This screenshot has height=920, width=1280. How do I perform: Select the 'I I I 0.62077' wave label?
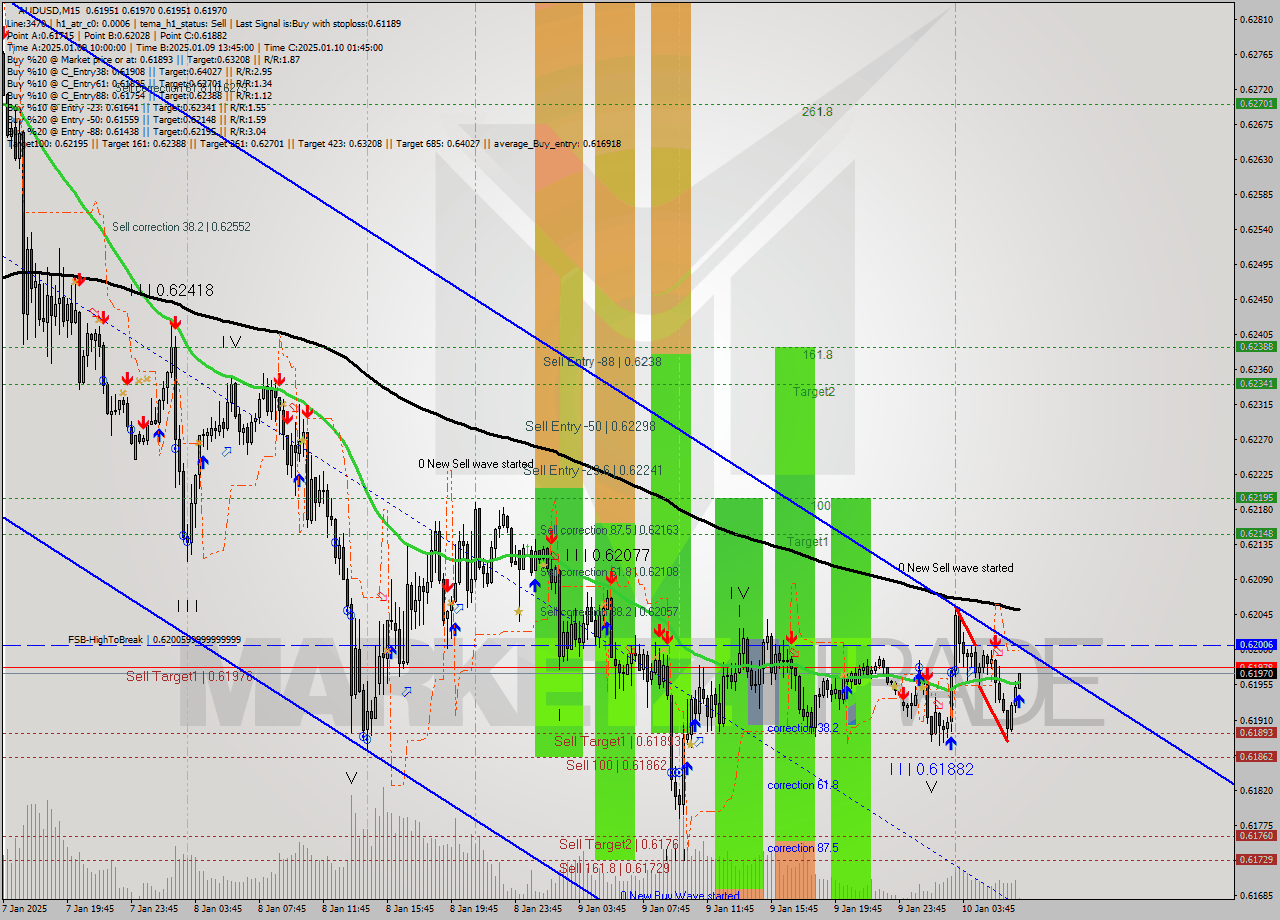click(x=608, y=554)
